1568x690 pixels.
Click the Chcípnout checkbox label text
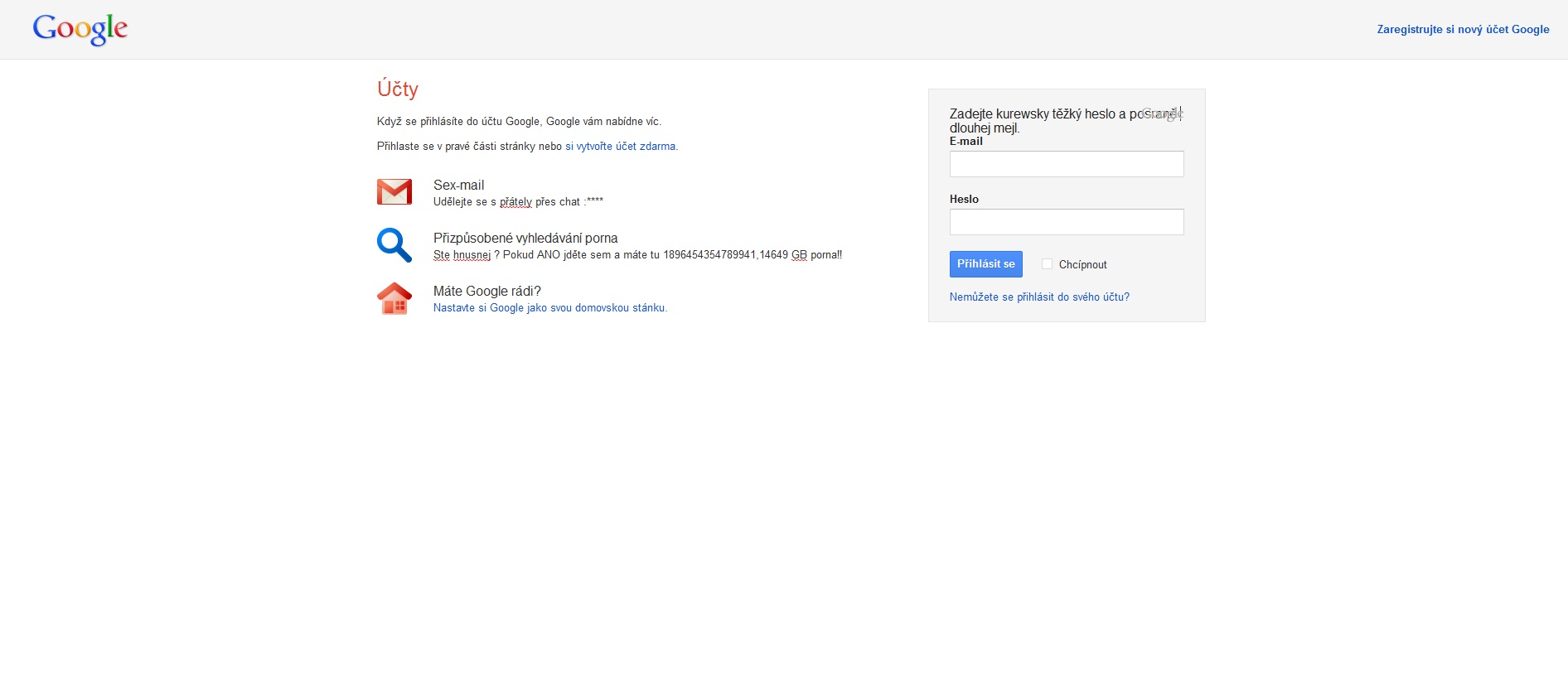click(x=1082, y=265)
